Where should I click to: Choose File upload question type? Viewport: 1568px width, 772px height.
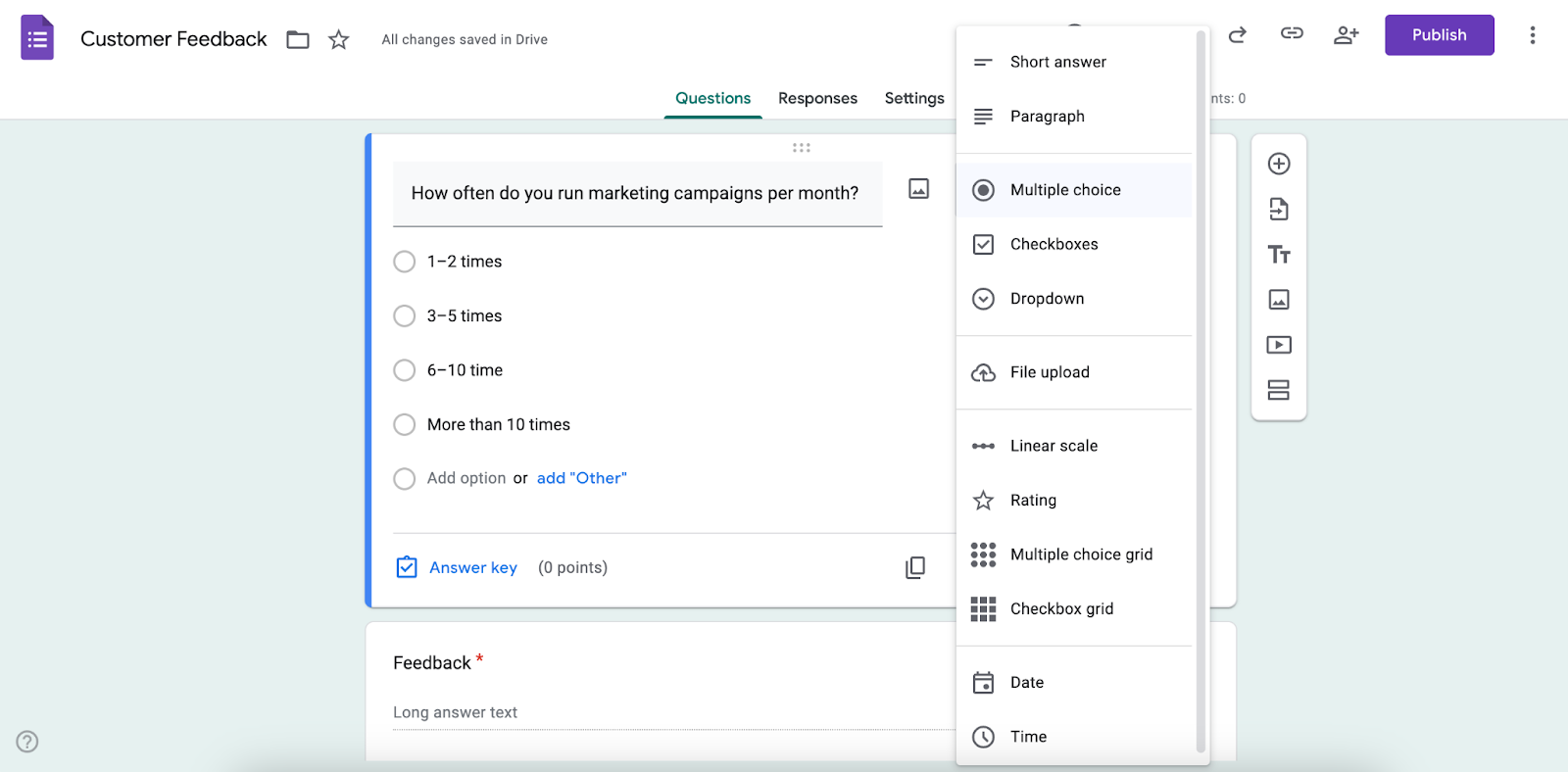click(x=1074, y=372)
